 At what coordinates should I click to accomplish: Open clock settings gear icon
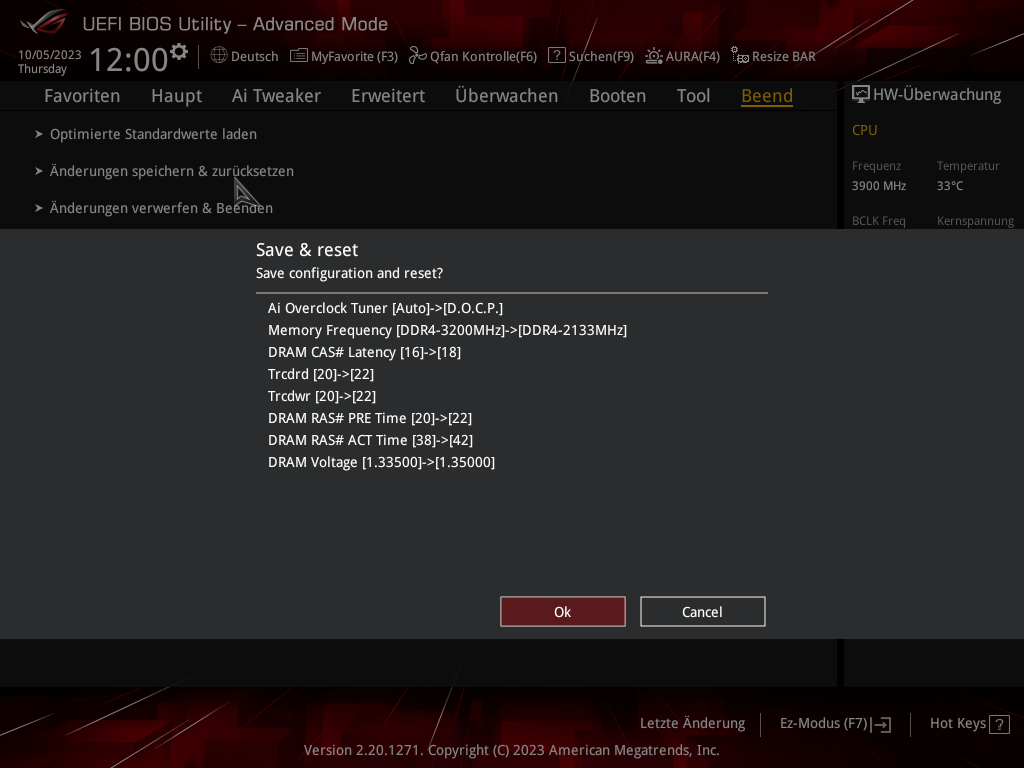[x=179, y=52]
